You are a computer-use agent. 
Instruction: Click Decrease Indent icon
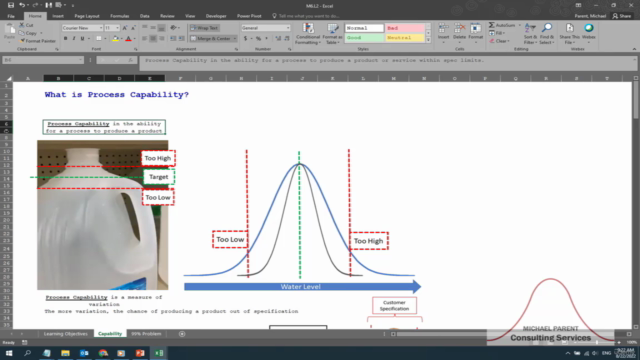[x=173, y=38]
